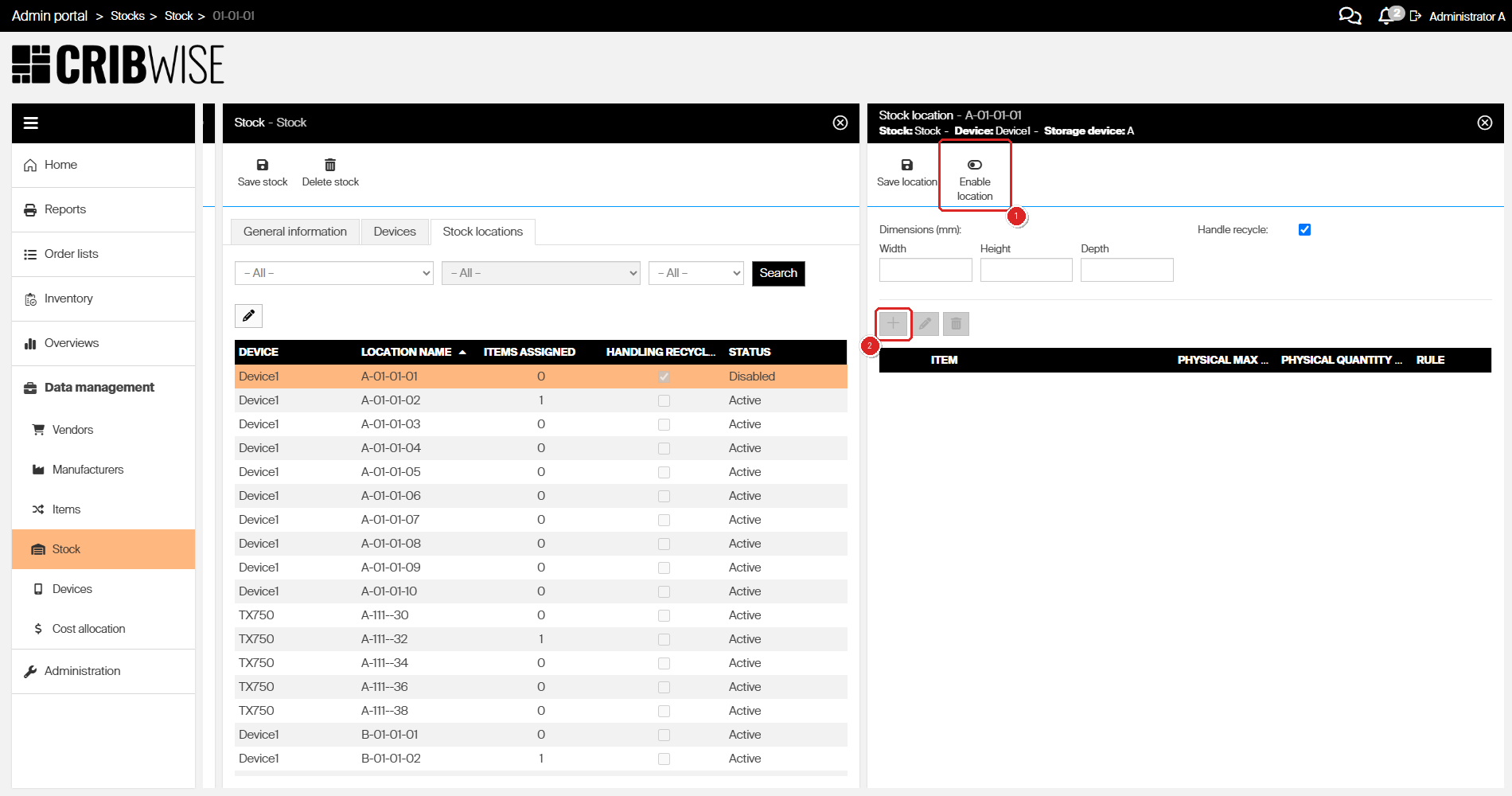Click the grey trash delete item button
1512x796 pixels.
[x=956, y=324]
